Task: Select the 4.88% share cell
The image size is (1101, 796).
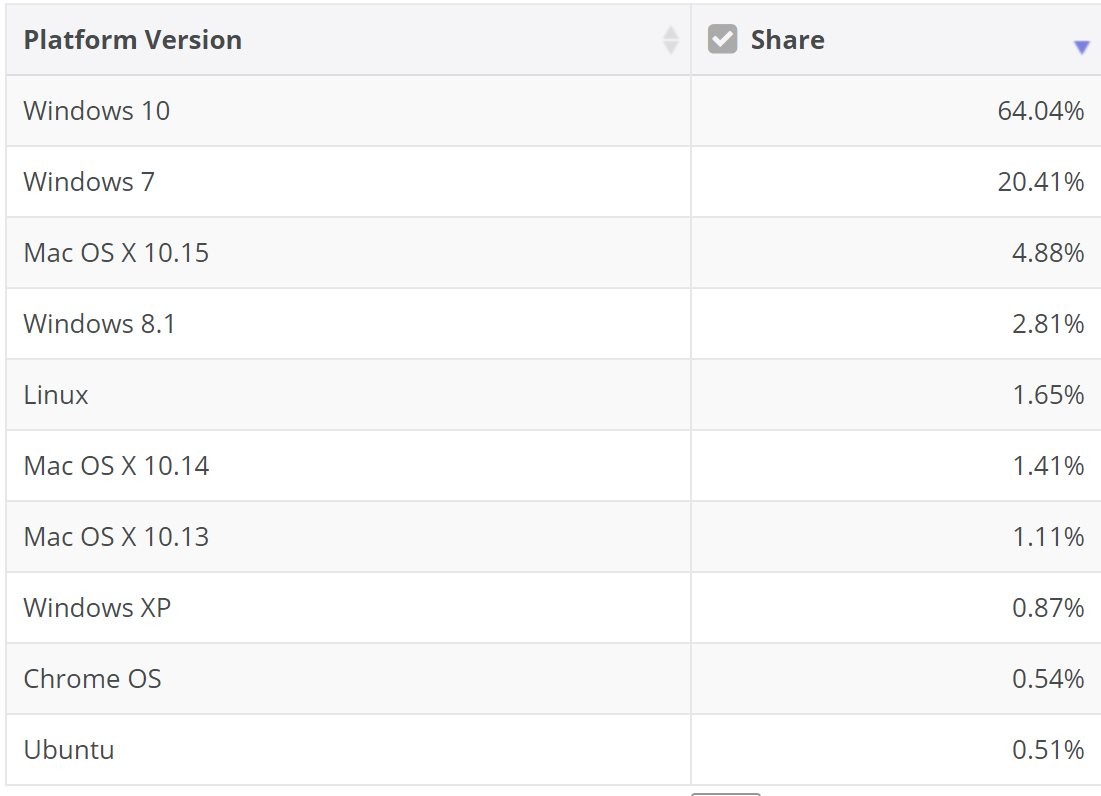Action: coord(896,253)
